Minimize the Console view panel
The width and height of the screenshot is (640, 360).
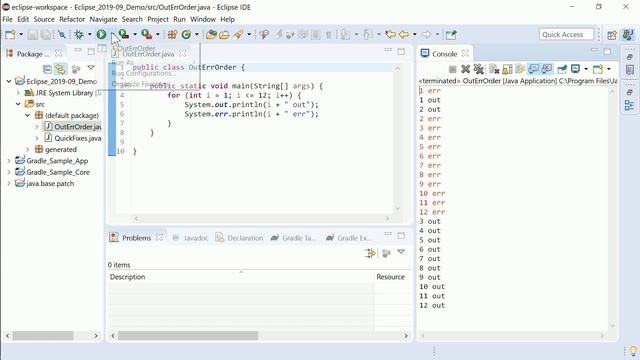pyautogui.click(x=594, y=50)
